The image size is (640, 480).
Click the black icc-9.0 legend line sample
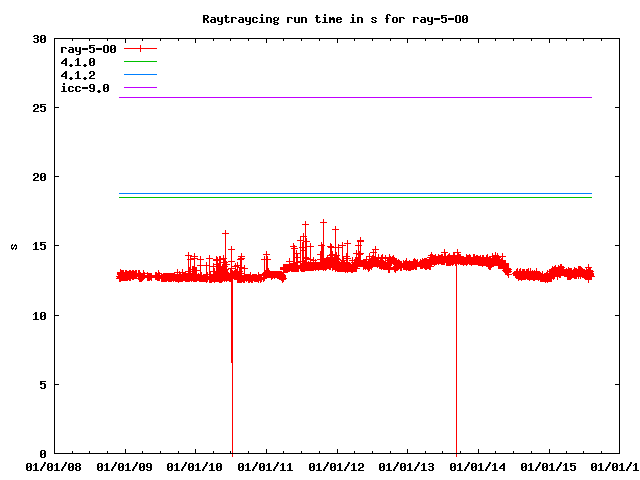click(141, 90)
